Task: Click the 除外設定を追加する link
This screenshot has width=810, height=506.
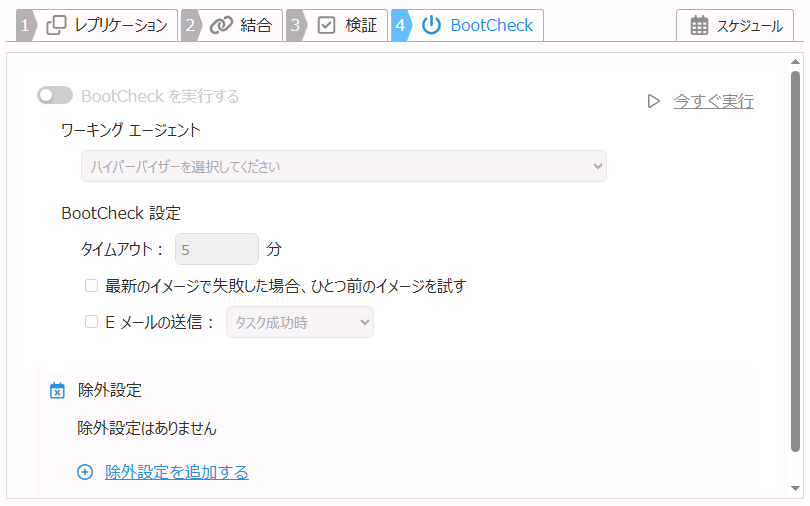Action: [177, 472]
